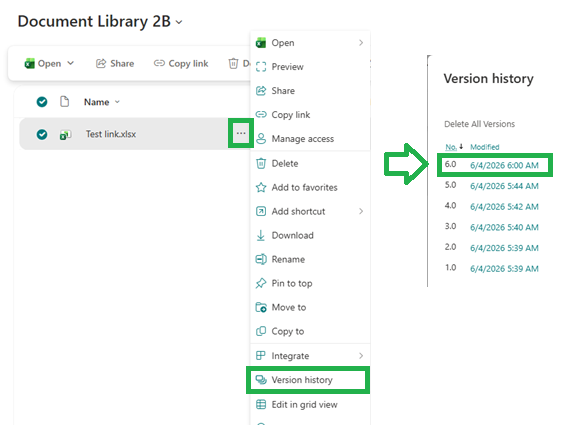Click the Excel file icon for Test link.xlsx
This screenshot has width=567, height=425.
[65, 135]
